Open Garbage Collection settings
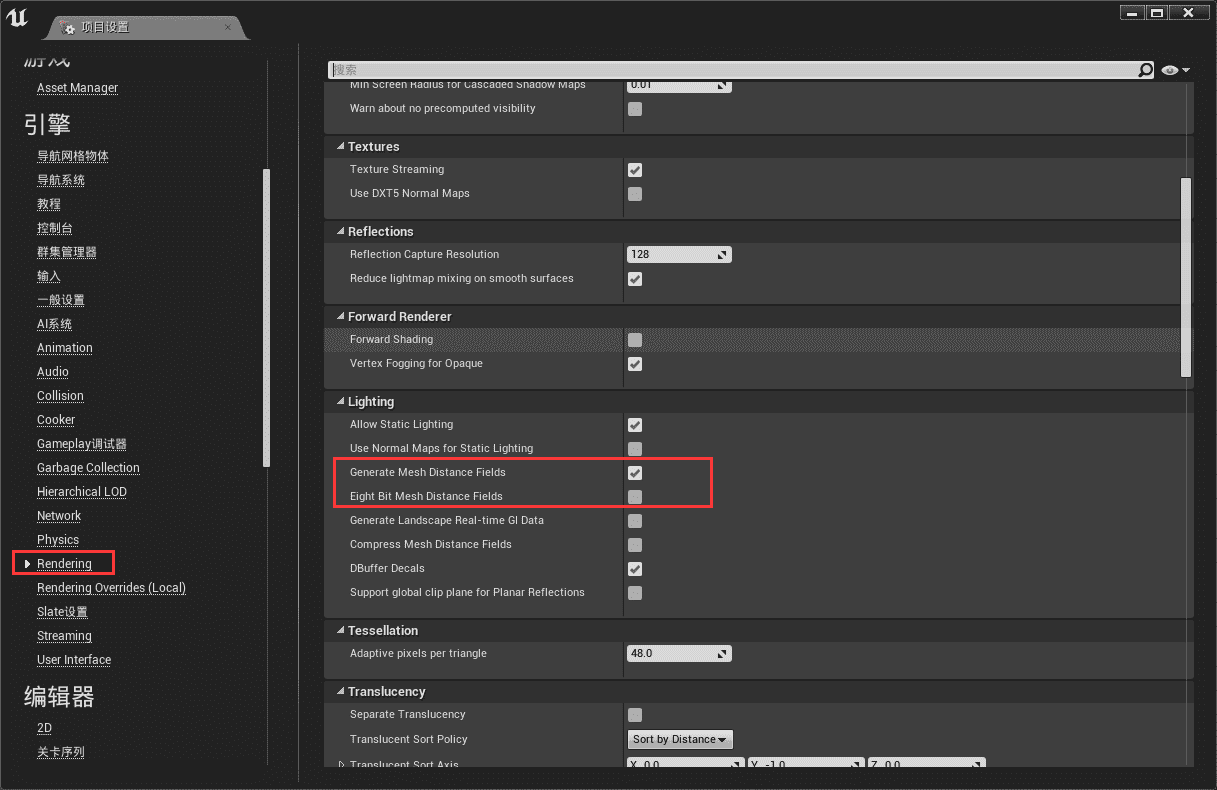This screenshot has width=1217, height=790. pyautogui.click(x=88, y=468)
